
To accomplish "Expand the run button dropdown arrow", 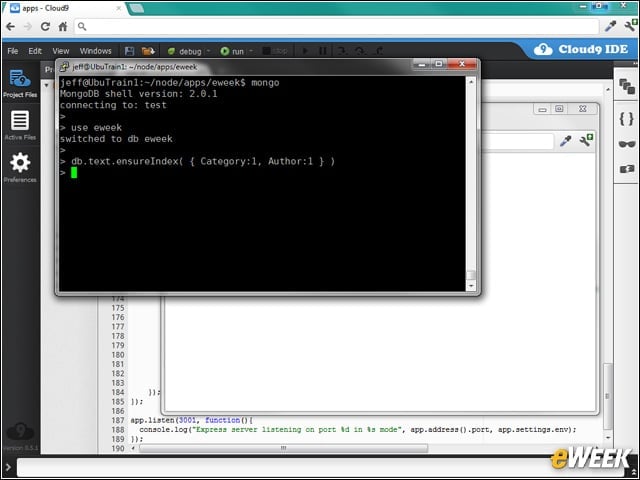I will click(x=251, y=51).
